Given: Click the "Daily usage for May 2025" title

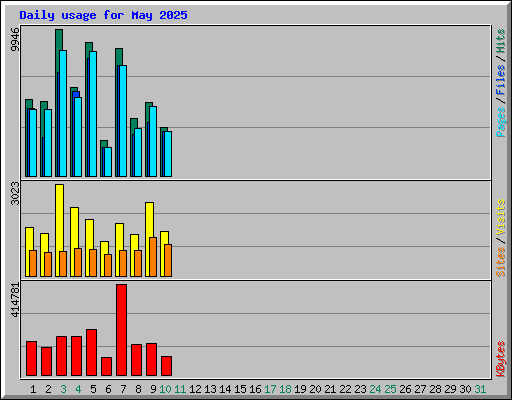Looking at the screenshot, I should 103,15.
